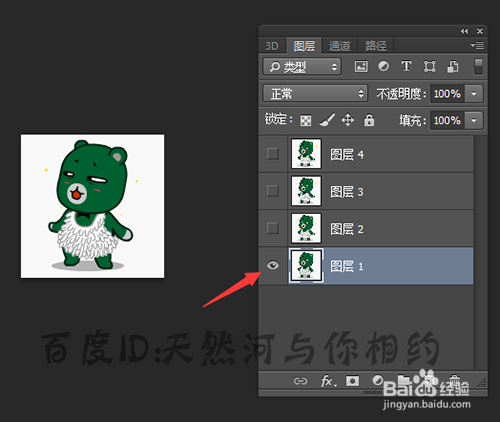This screenshot has width=500, height=422.
Task: Open layer style fx menu
Action: pos(328,381)
